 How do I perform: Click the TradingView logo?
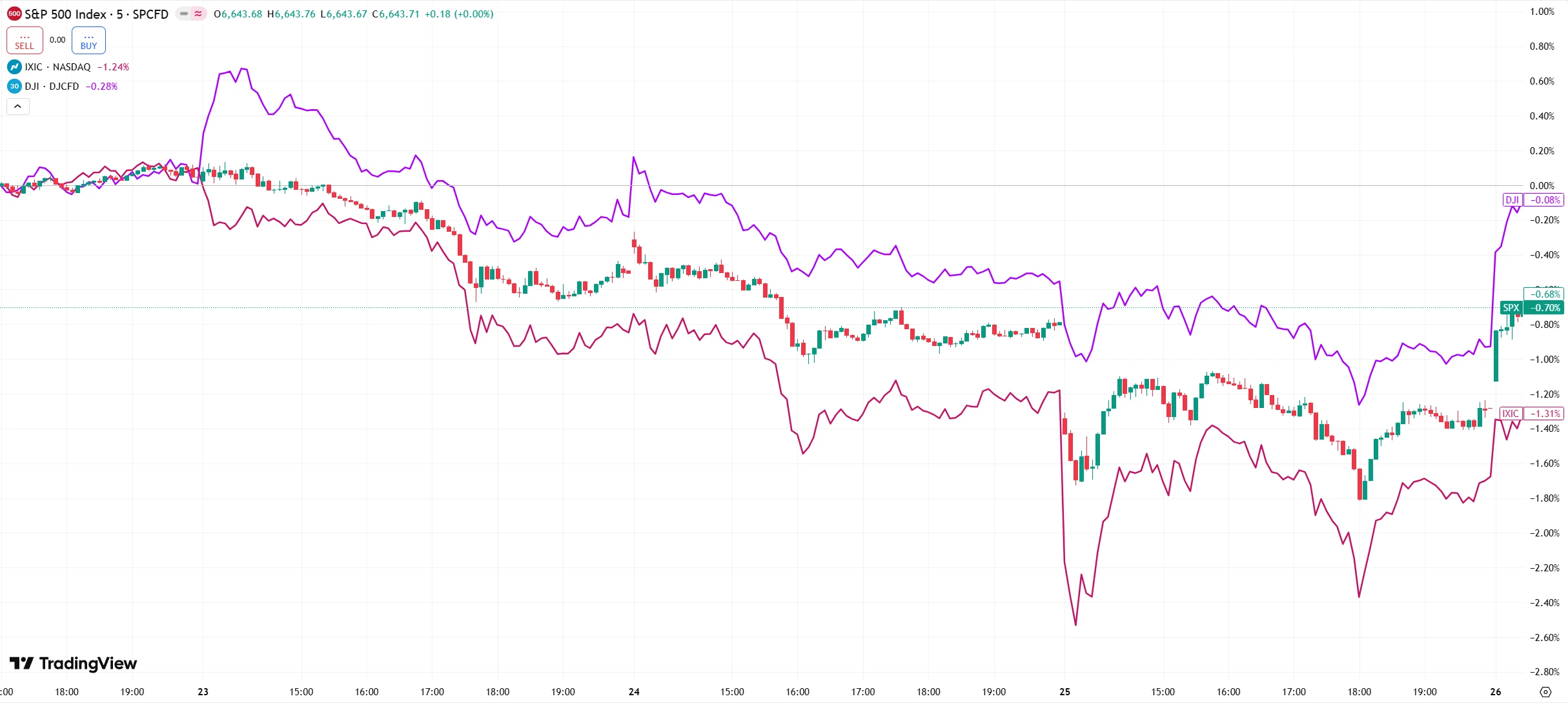(x=73, y=664)
